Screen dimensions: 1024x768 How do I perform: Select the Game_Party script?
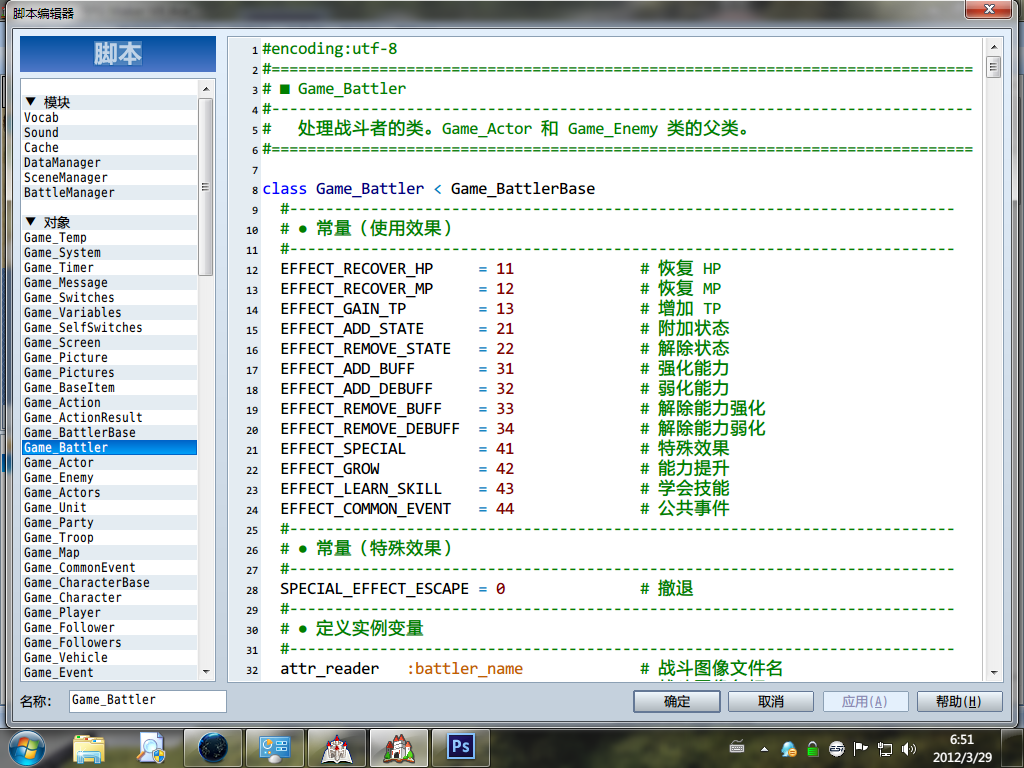(x=109, y=523)
